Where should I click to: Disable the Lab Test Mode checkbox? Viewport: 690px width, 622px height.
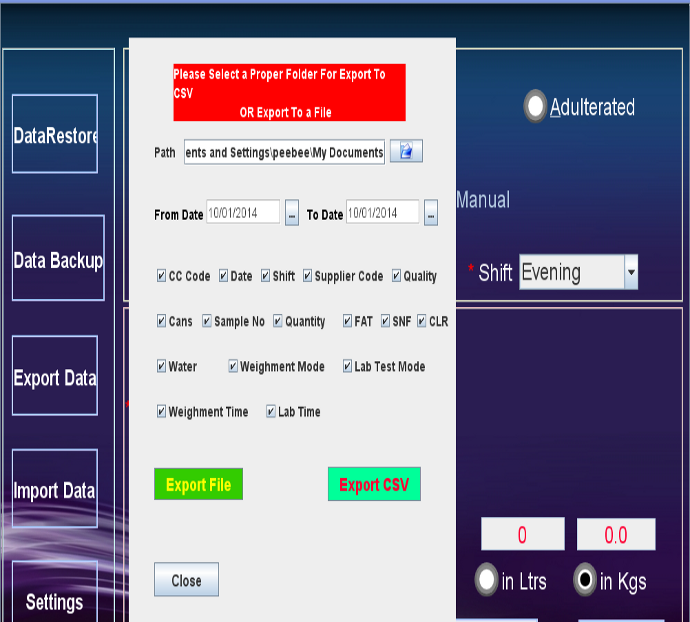(348, 367)
